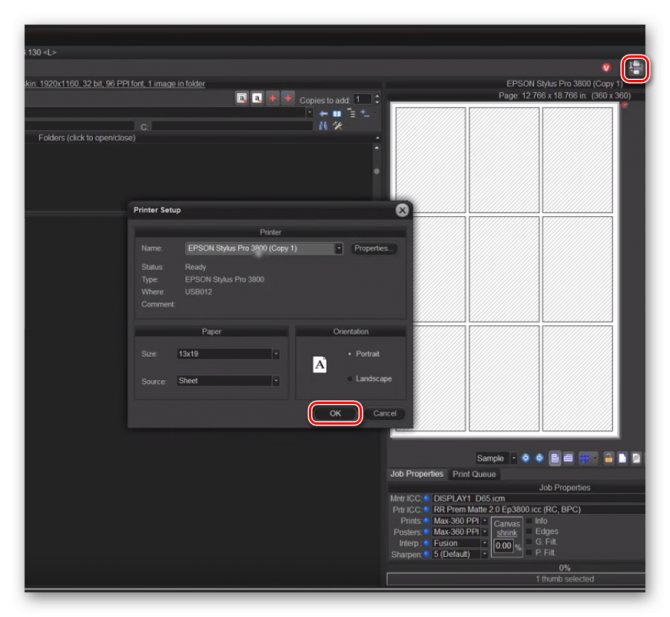Click the binoculars search icon
Image resolution: width=670 pixels, height=617 pixels.
pos(323,126)
